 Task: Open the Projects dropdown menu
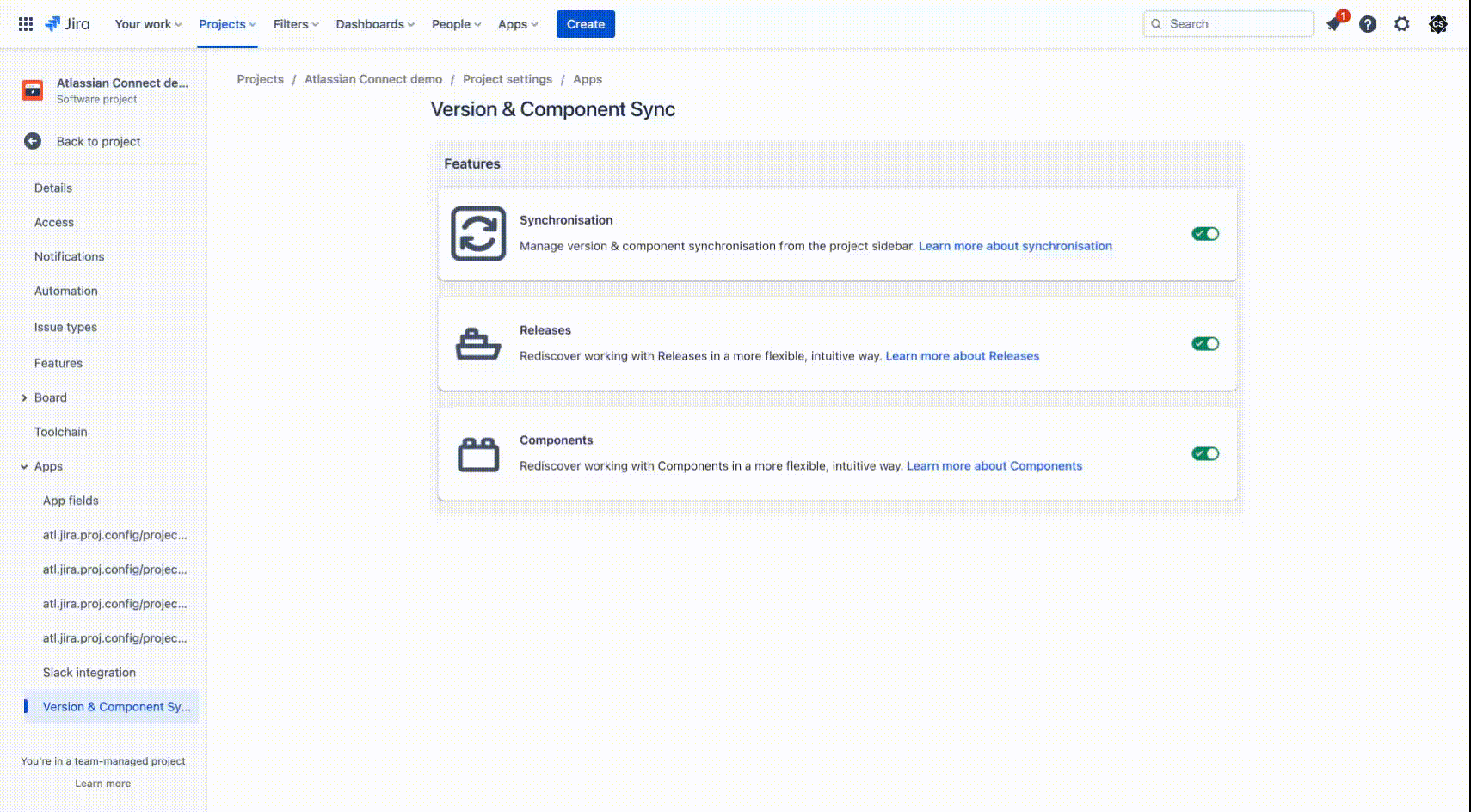227,24
